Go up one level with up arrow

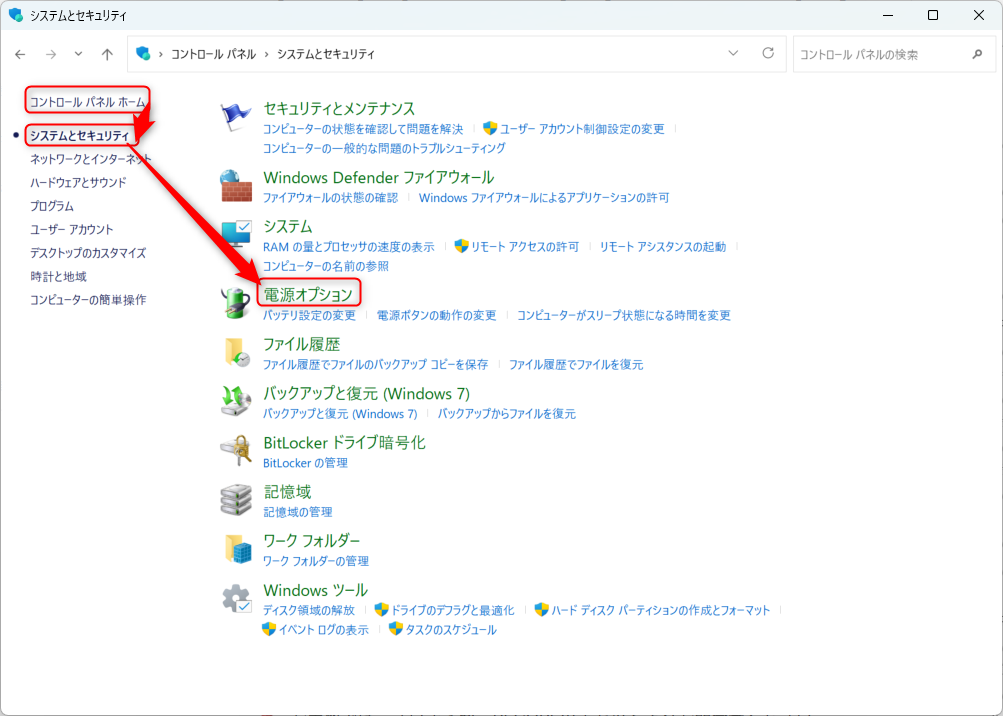pyautogui.click(x=107, y=54)
